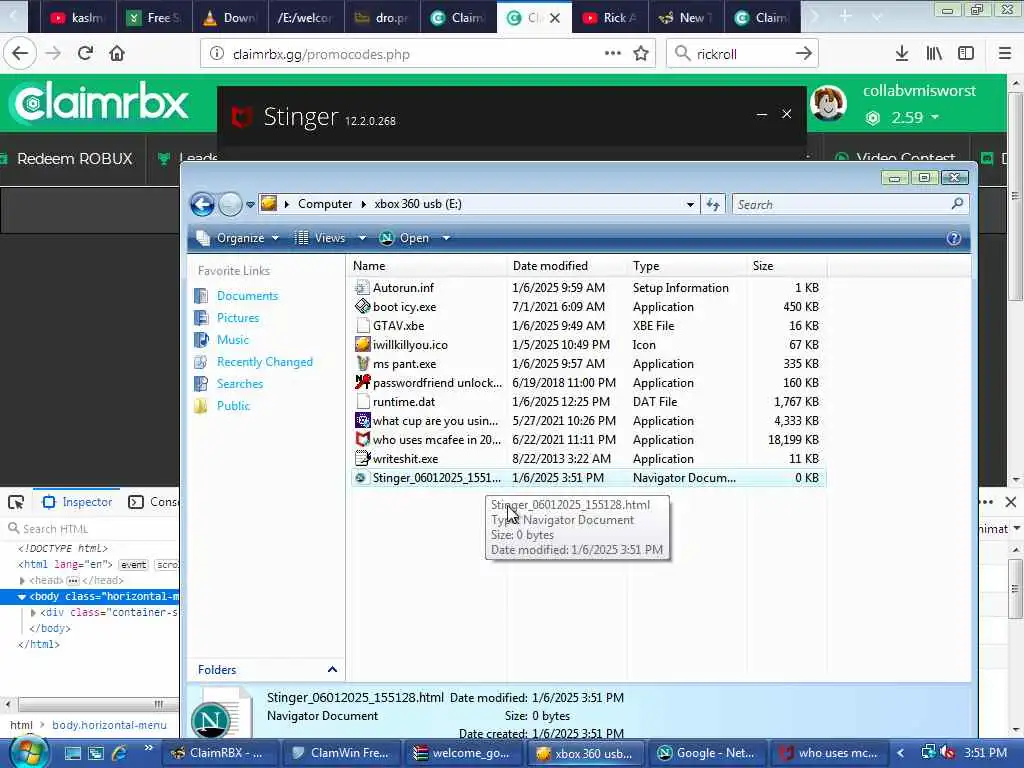Open the Explorer address history dropdown

point(690,204)
